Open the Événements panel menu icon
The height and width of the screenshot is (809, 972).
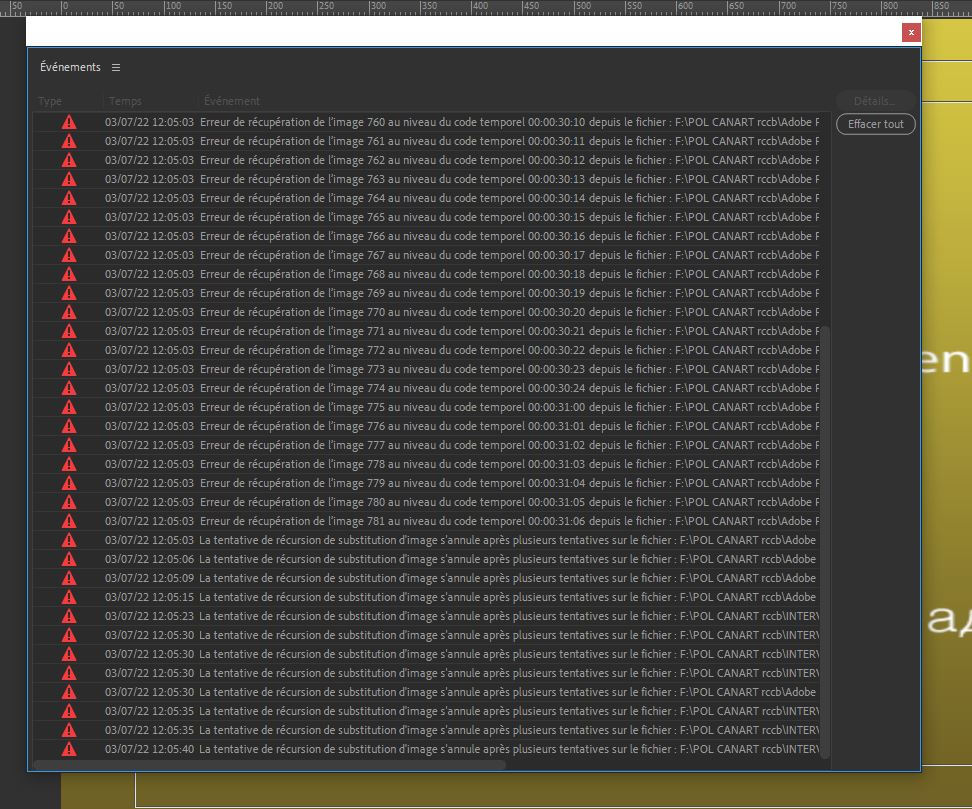pos(116,67)
